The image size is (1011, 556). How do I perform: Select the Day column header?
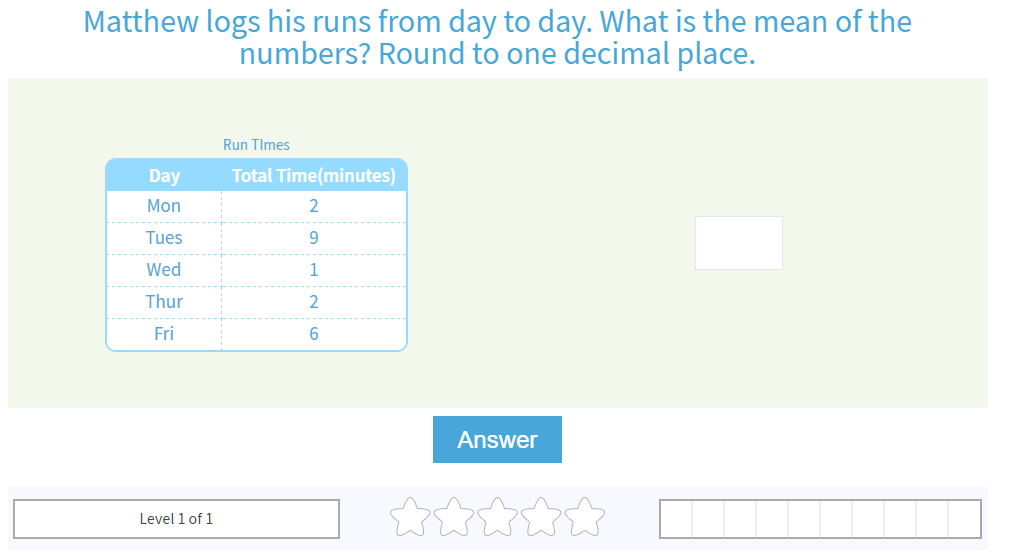click(164, 176)
